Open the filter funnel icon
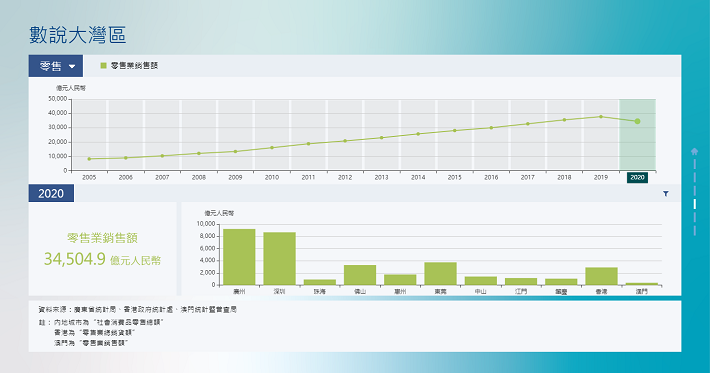Viewport: 710px width, 373px height. click(x=666, y=194)
